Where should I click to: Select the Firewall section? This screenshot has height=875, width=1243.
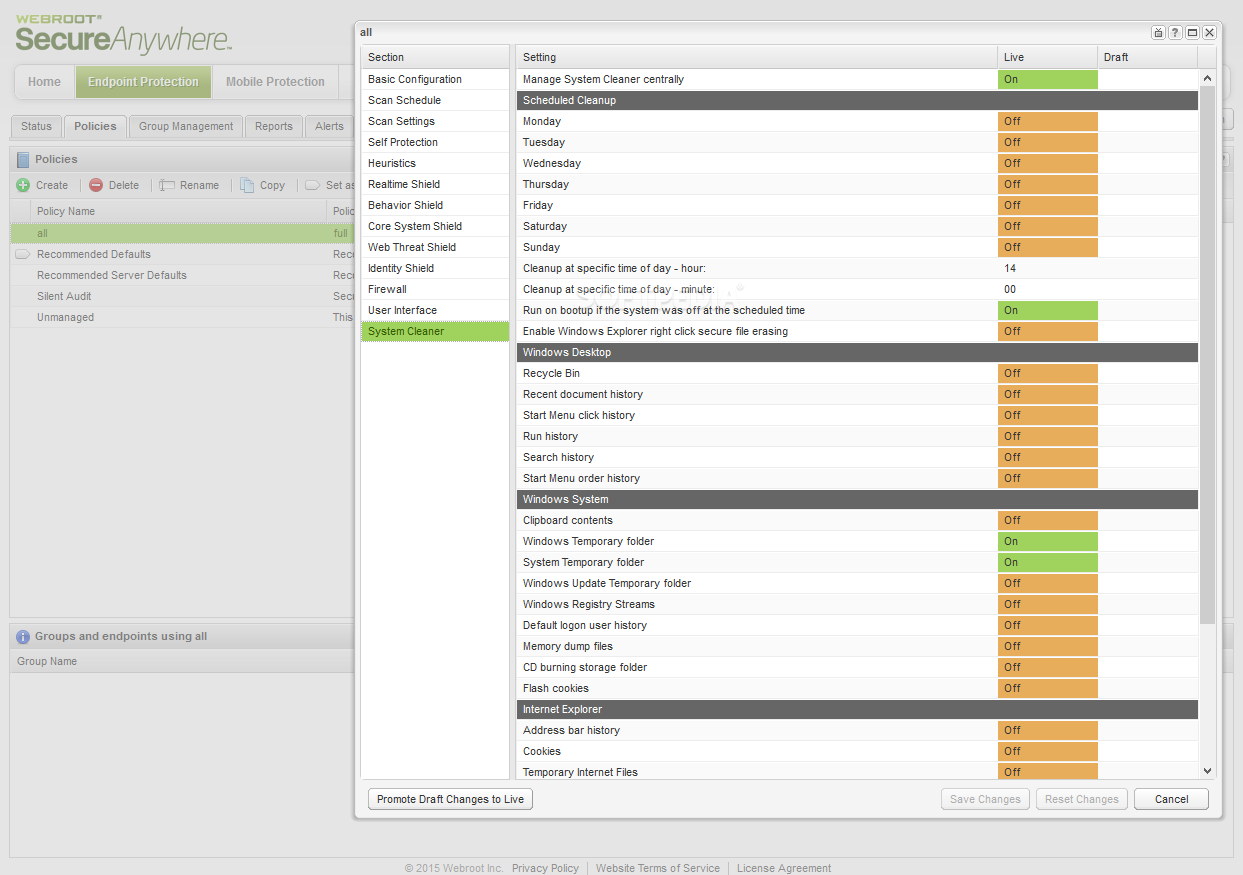(435, 289)
